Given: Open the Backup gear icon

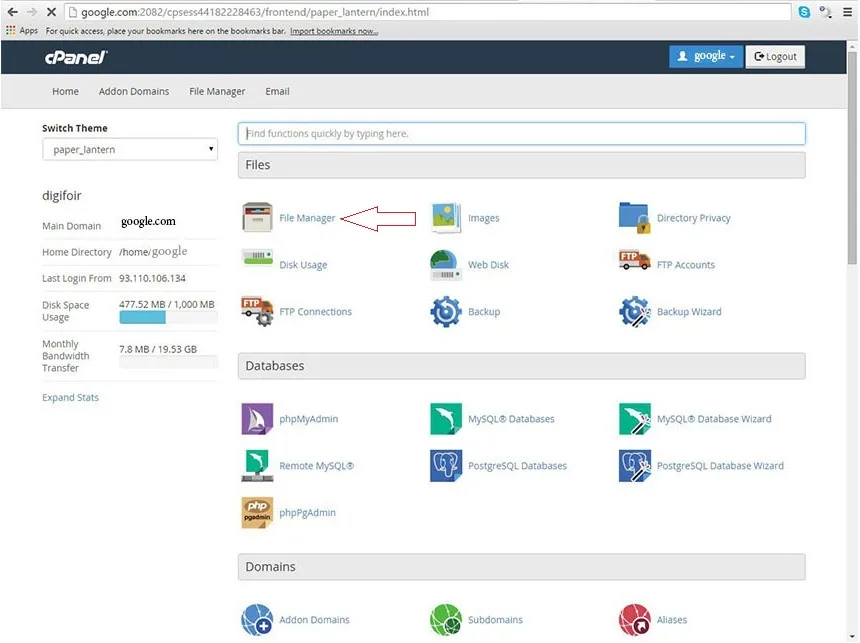Looking at the screenshot, I should pyautogui.click(x=445, y=311).
